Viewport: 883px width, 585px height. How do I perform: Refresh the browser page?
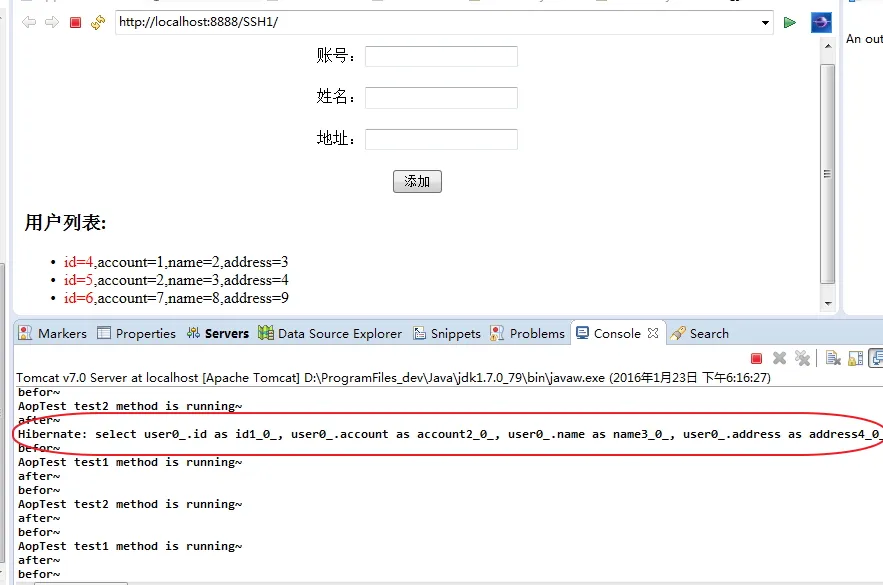(98, 23)
